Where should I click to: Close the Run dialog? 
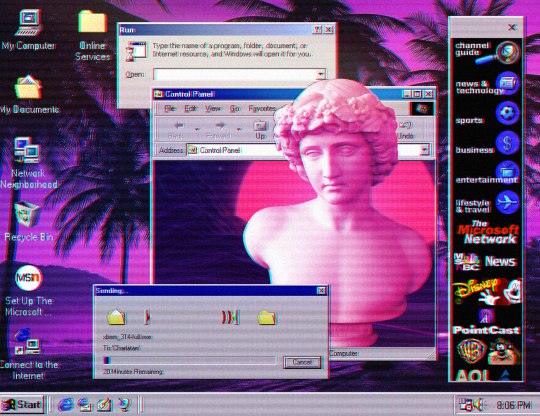(x=329, y=30)
